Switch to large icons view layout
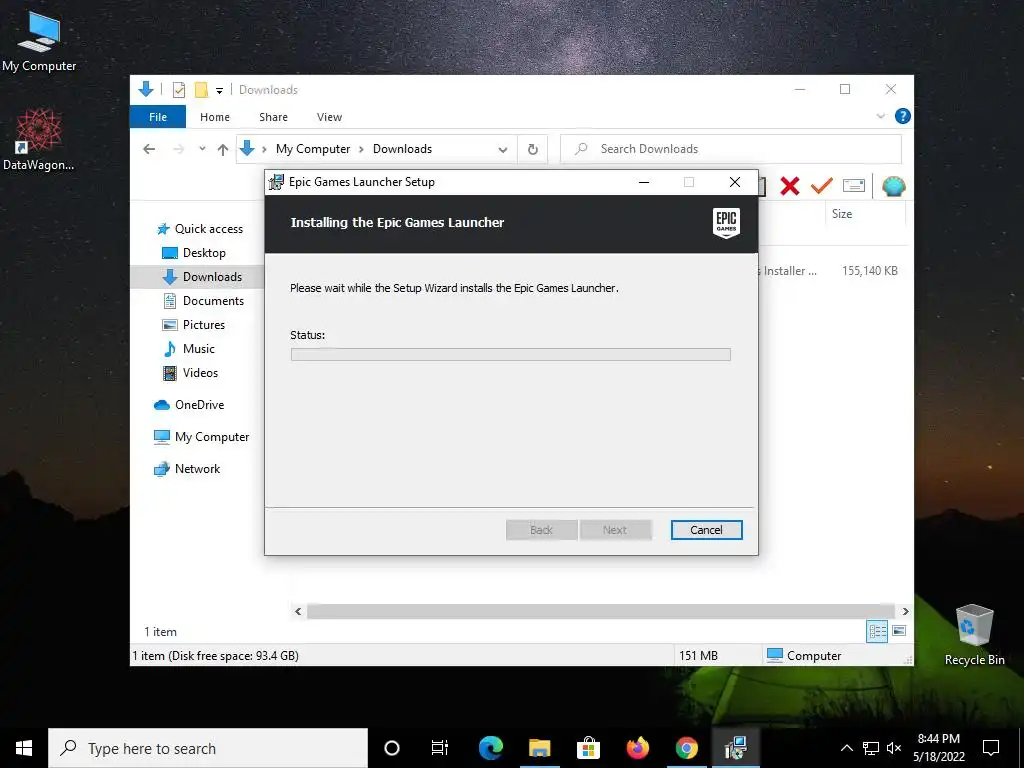Image resolution: width=1024 pixels, height=768 pixels. point(899,631)
